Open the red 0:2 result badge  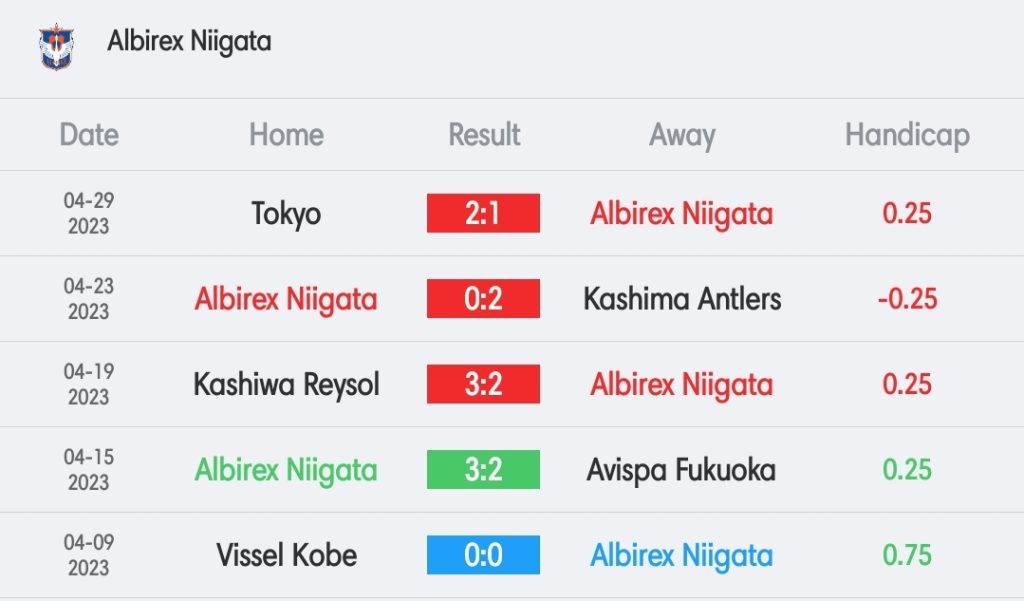tap(483, 299)
